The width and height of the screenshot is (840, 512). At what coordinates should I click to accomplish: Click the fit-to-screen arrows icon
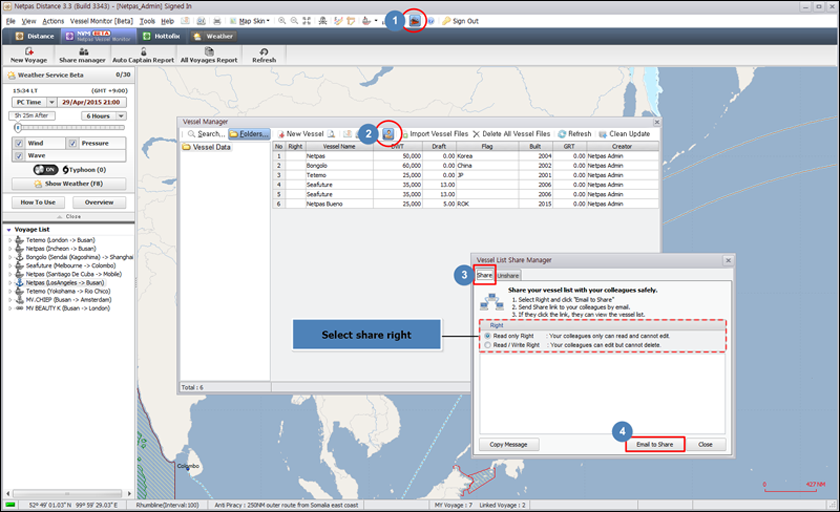pyautogui.click(x=306, y=21)
